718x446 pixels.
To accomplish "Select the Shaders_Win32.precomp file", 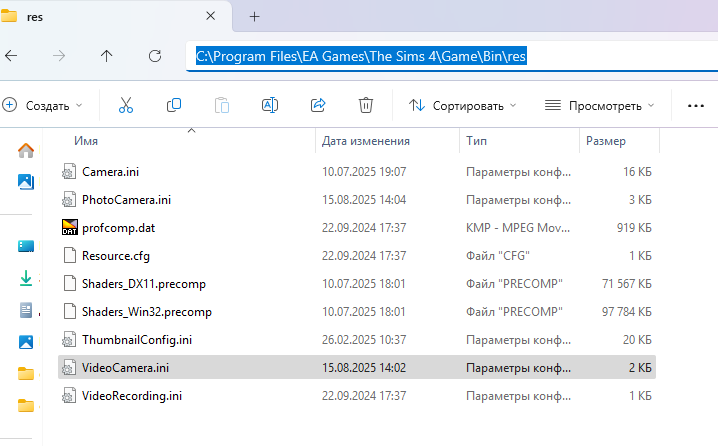I will [357, 311].
